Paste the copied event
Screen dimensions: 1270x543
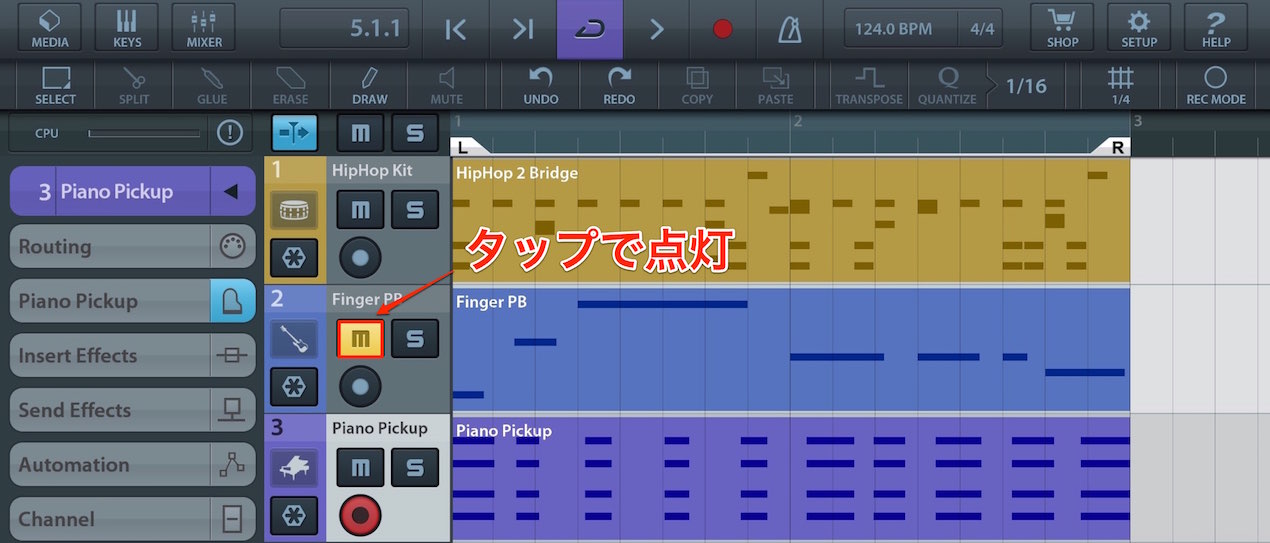[775, 85]
